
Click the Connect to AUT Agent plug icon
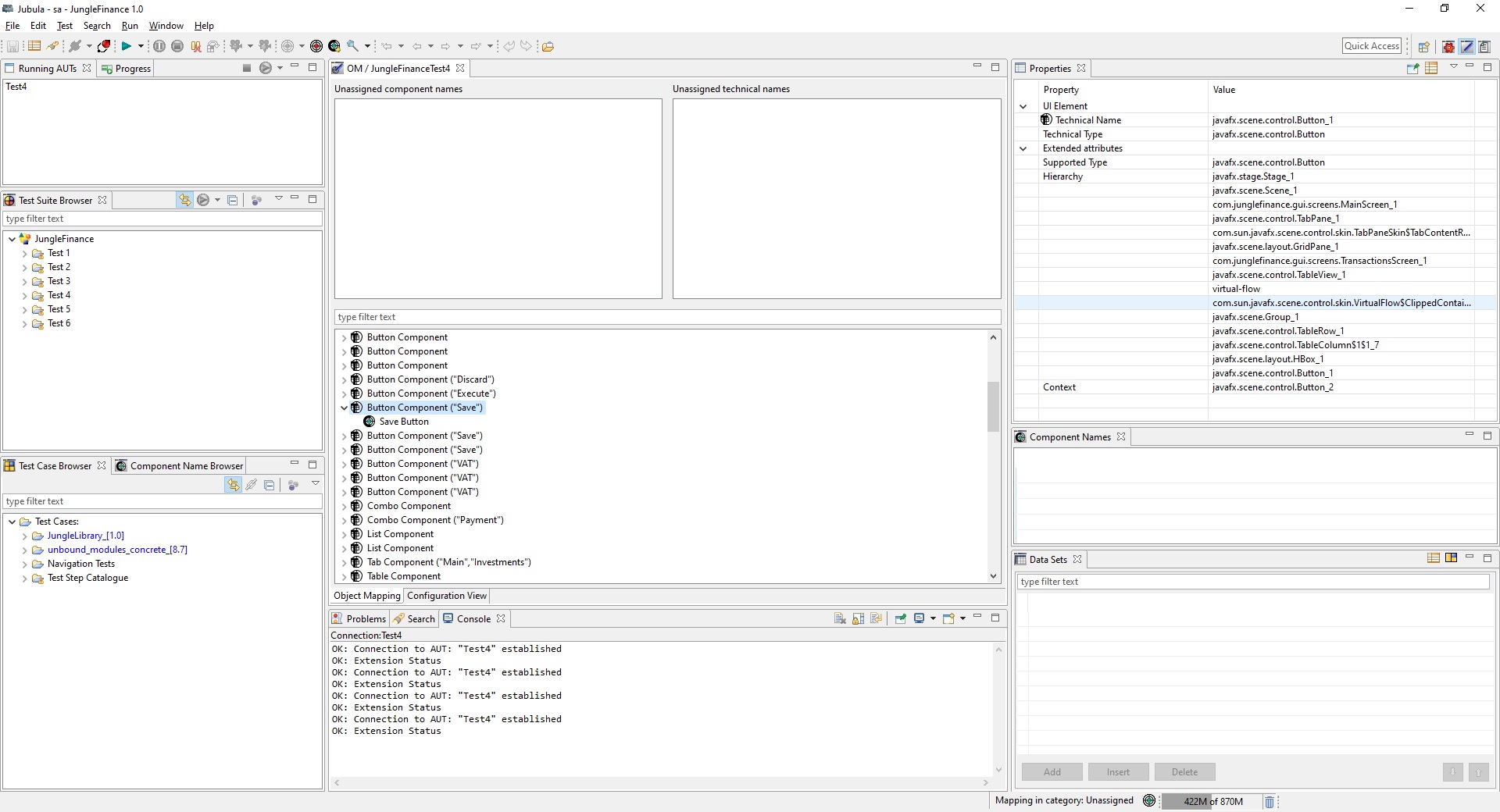pyautogui.click(x=76, y=46)
